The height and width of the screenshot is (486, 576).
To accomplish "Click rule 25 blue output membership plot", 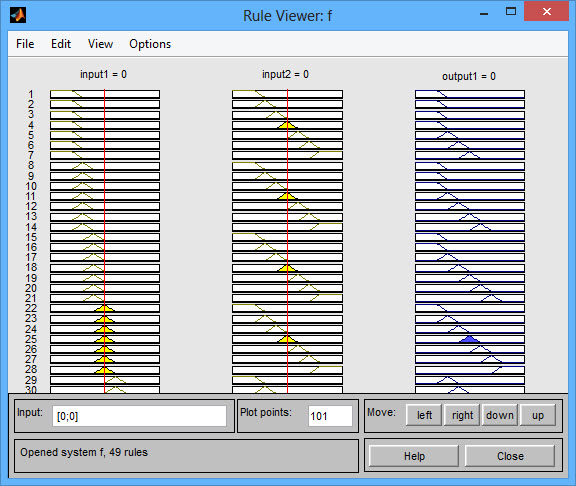I will coord(470,339).
